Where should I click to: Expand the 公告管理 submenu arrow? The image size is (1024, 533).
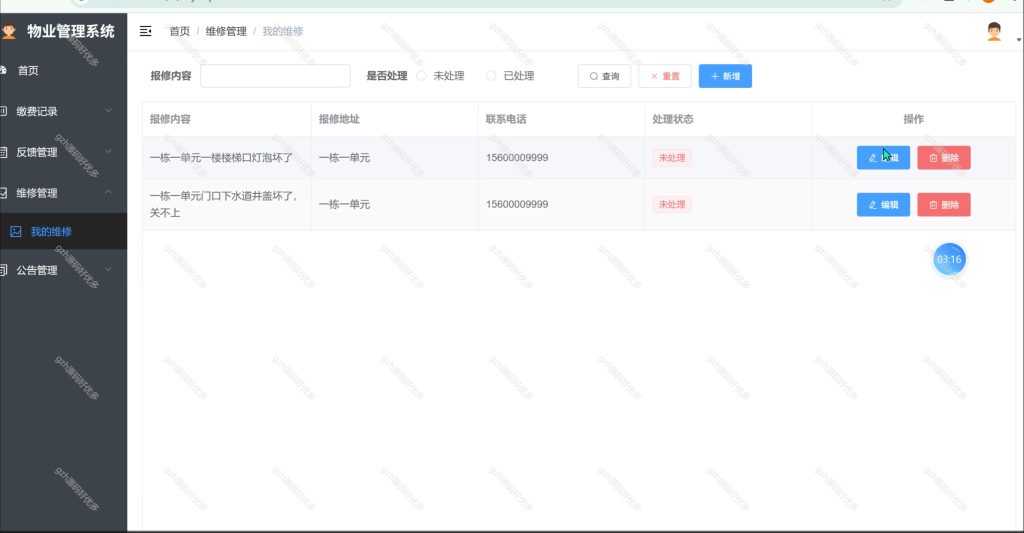coord(108,269)
